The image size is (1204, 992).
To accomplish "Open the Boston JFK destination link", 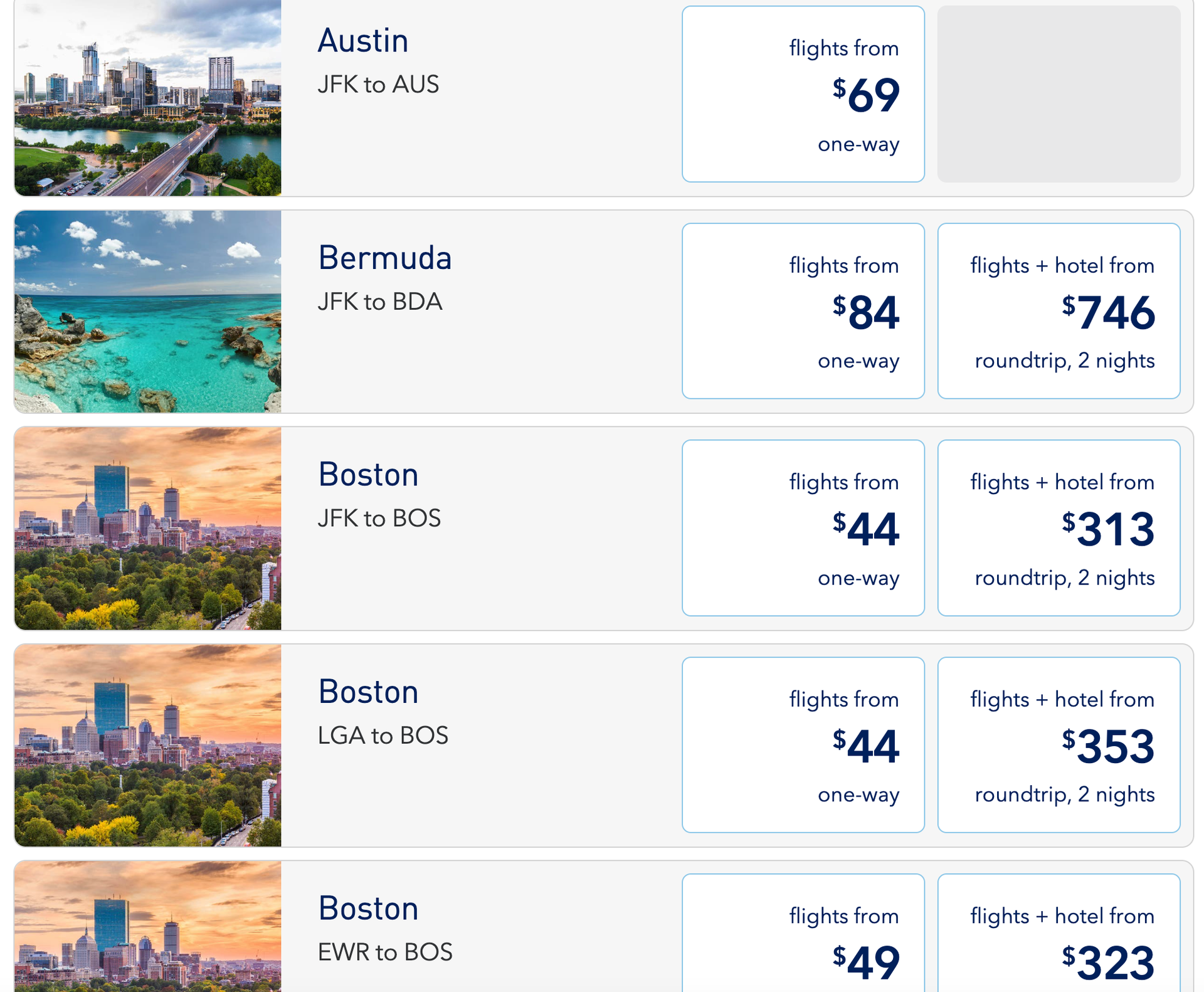I will pyautogui.click(x=368, y=475).
